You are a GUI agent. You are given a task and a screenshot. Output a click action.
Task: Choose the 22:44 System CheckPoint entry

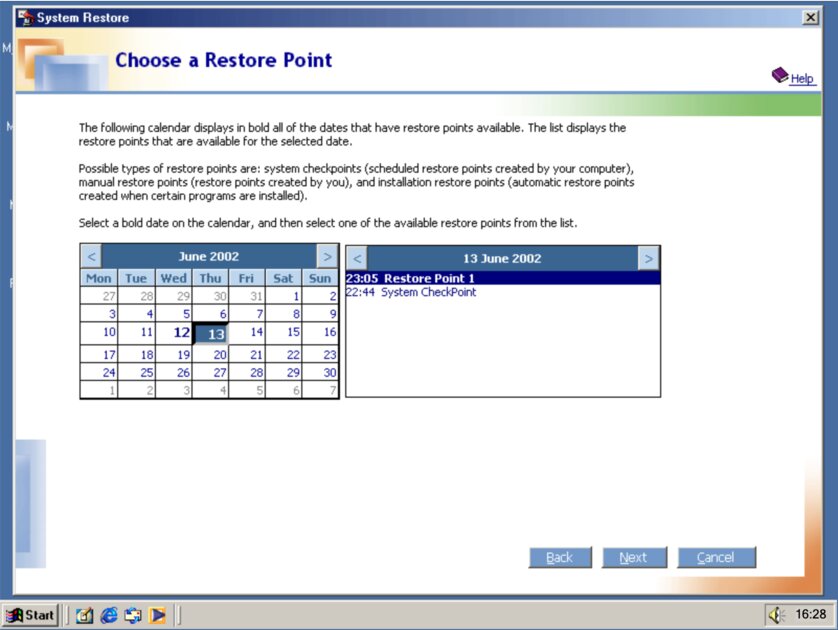click(411, 292)
